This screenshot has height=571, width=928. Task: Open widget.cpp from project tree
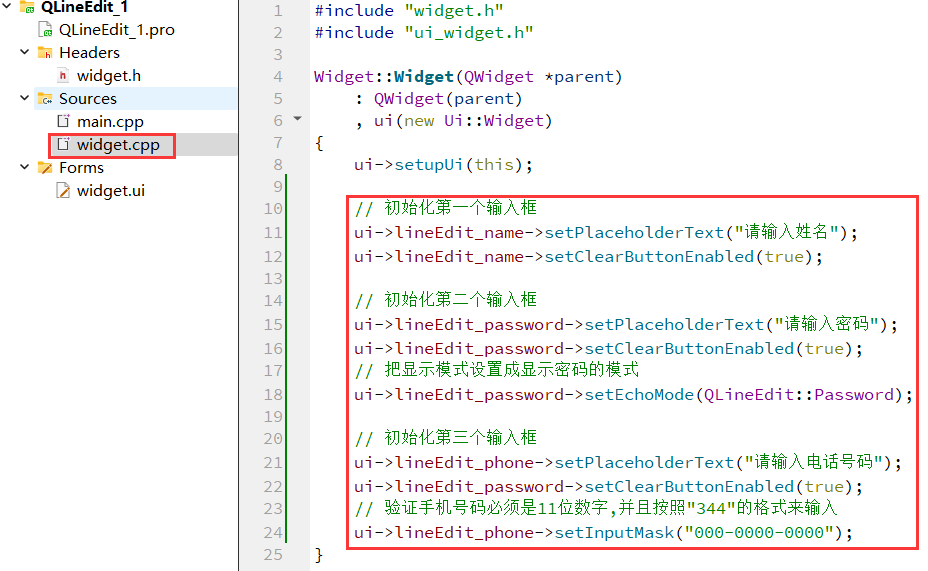click(118, 145)
